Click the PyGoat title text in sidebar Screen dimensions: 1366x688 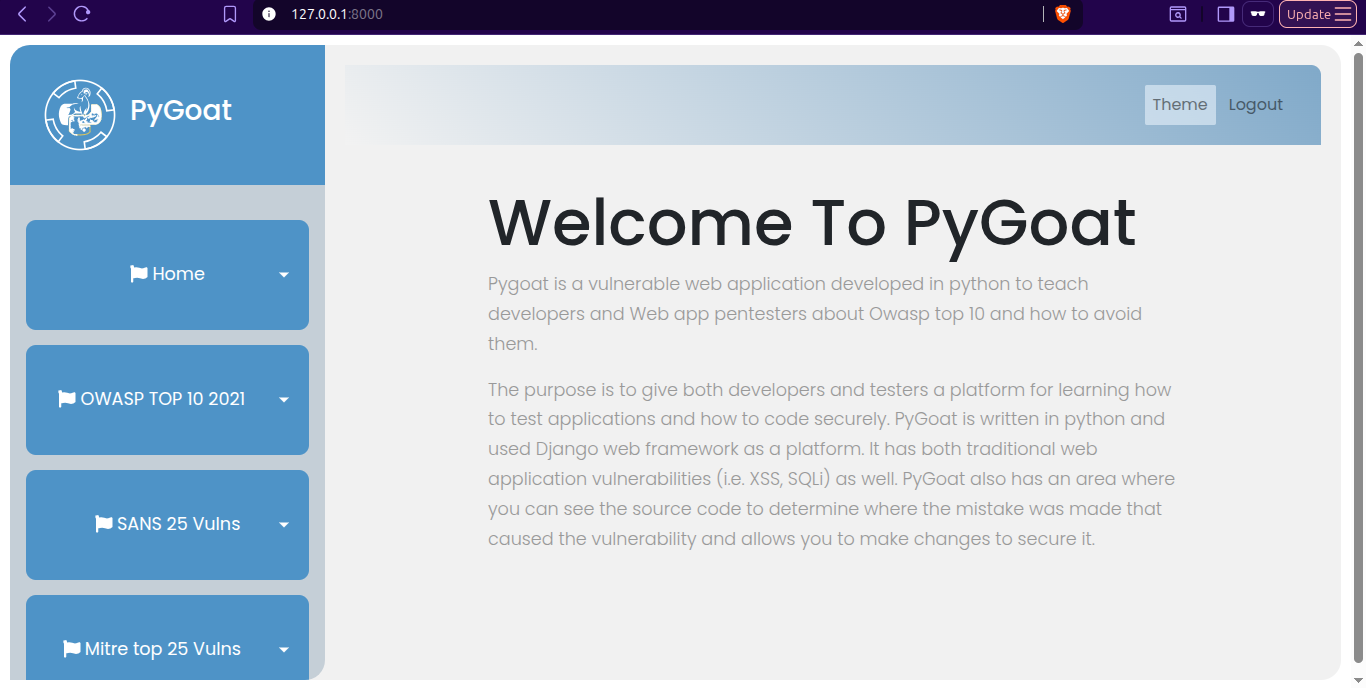tap(181, 111)
